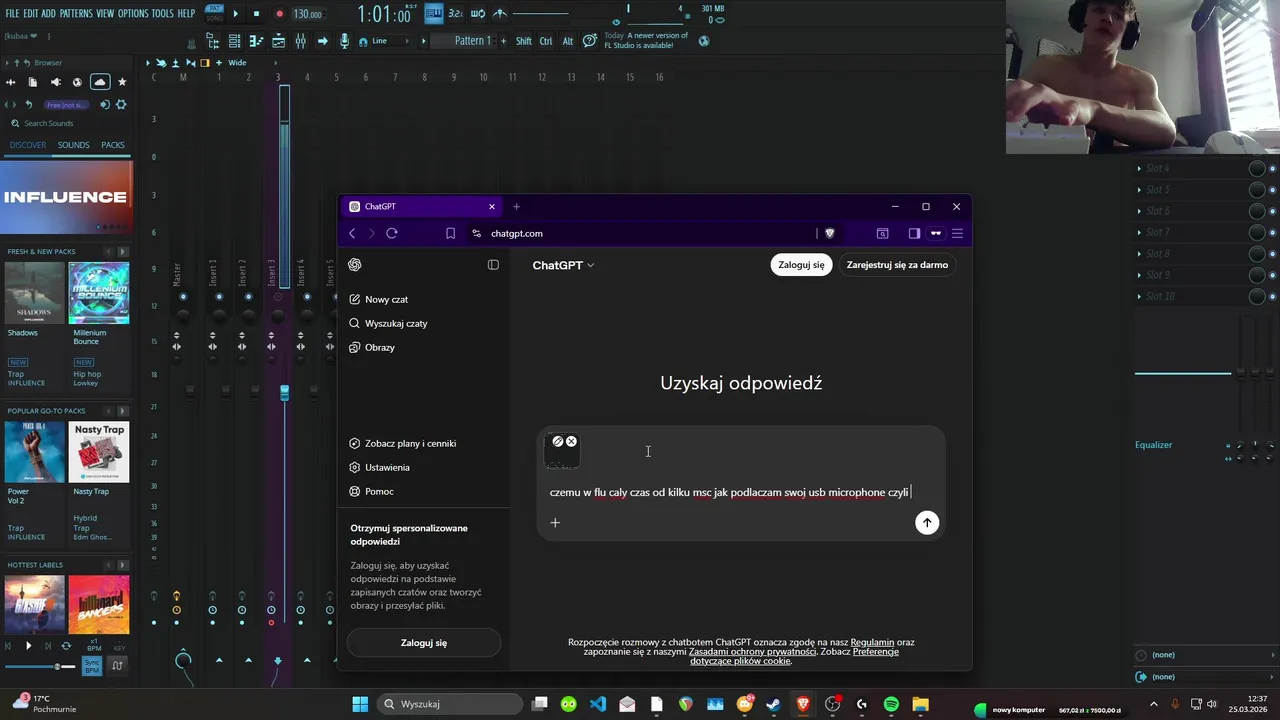Open the Wide mixer layout dropdown
1280x720 pixels.
tap(237, 63)
